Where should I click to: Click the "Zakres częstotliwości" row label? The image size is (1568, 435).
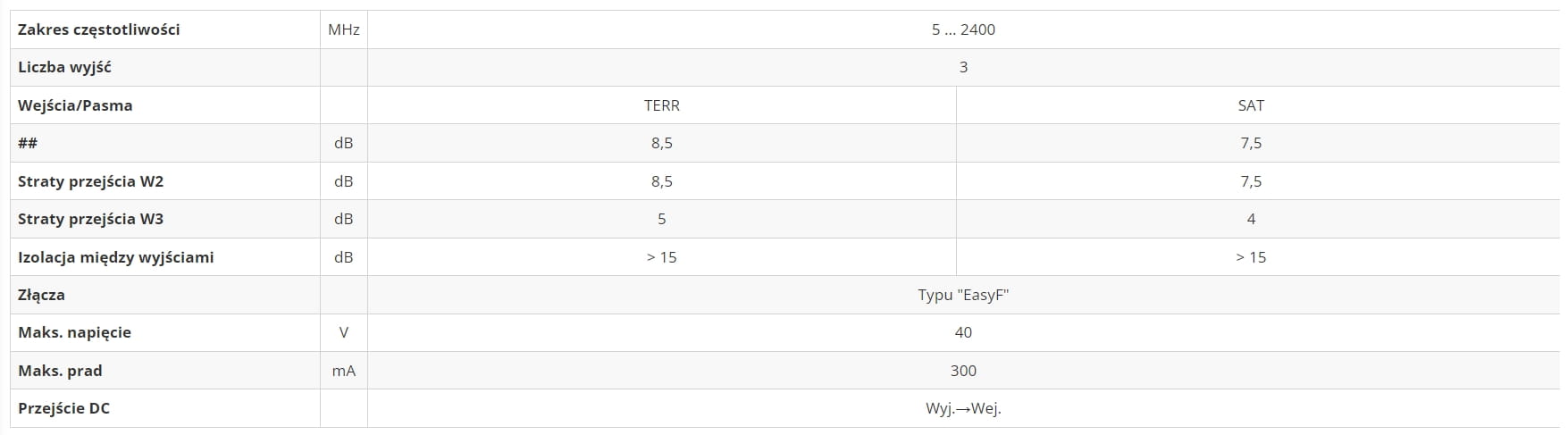[98, 29]
